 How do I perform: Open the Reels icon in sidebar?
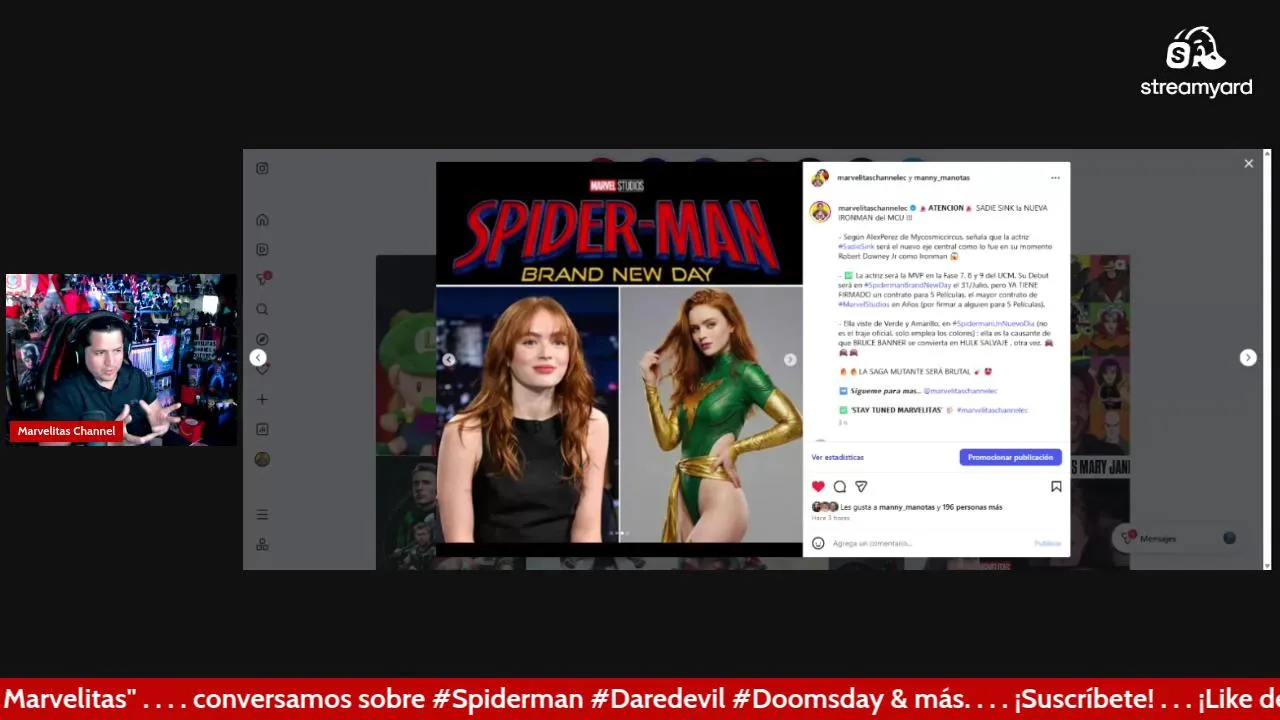click(x=262, y=249)
